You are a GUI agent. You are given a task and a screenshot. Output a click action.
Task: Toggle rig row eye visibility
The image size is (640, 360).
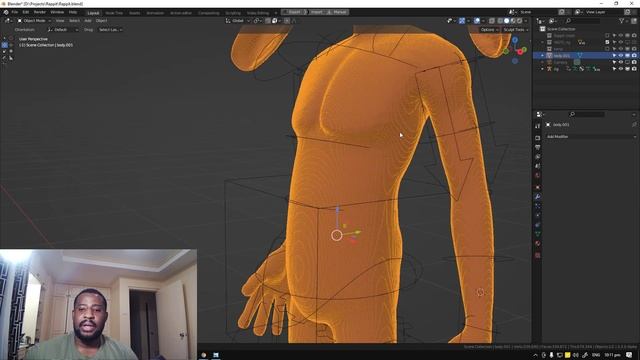(621, 69)
